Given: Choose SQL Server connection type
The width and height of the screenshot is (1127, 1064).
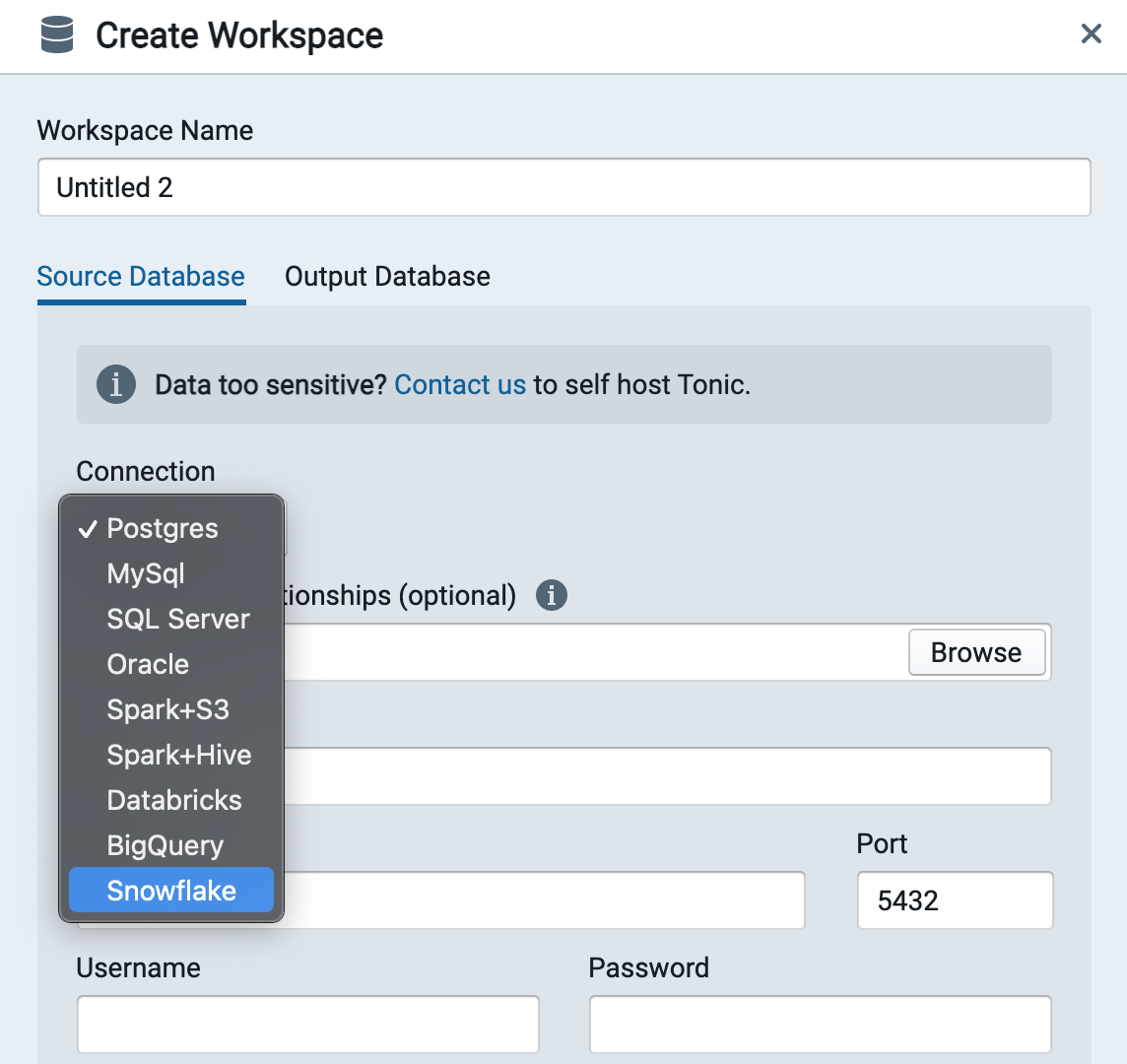Looking at the screenshot, I should (171, 619).
